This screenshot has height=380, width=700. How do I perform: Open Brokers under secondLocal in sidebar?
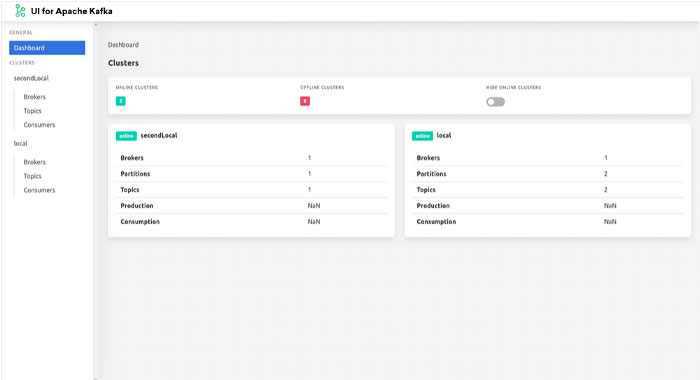(34, 97)
